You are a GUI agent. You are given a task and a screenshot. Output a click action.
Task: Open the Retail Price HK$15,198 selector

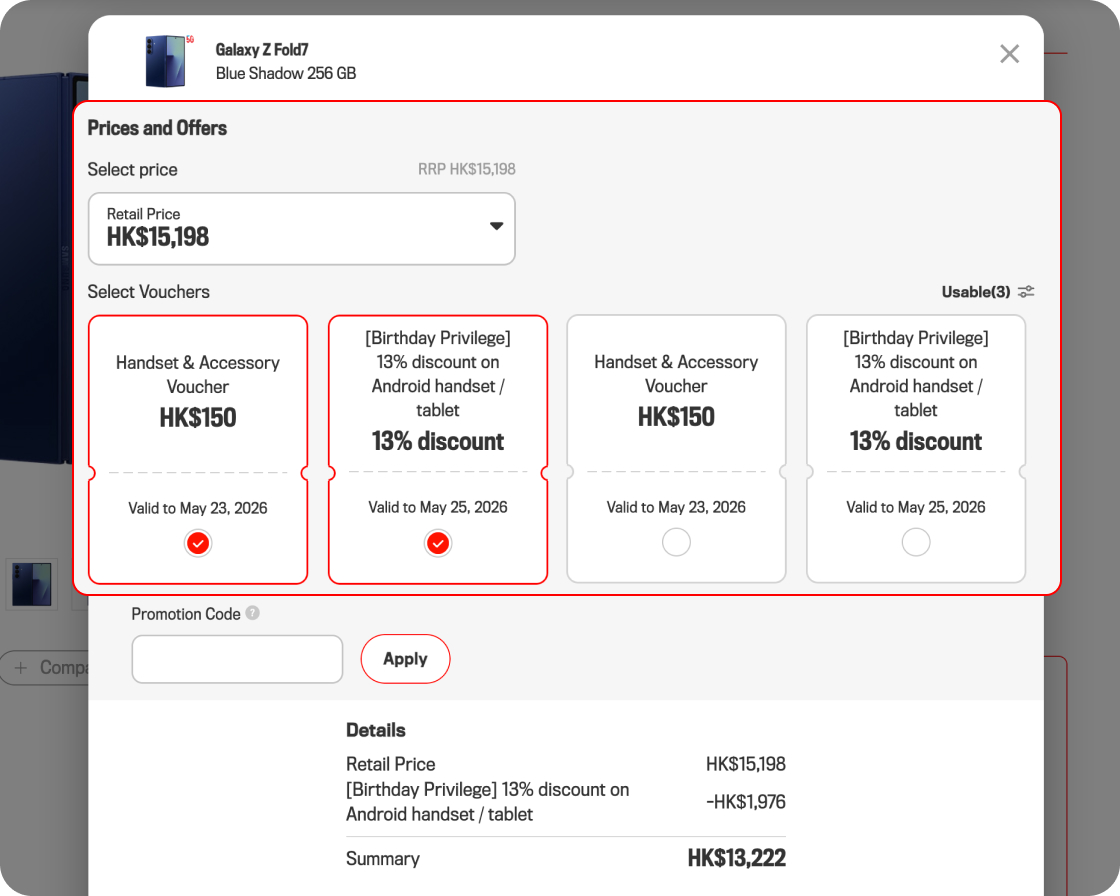click(300, 229)
